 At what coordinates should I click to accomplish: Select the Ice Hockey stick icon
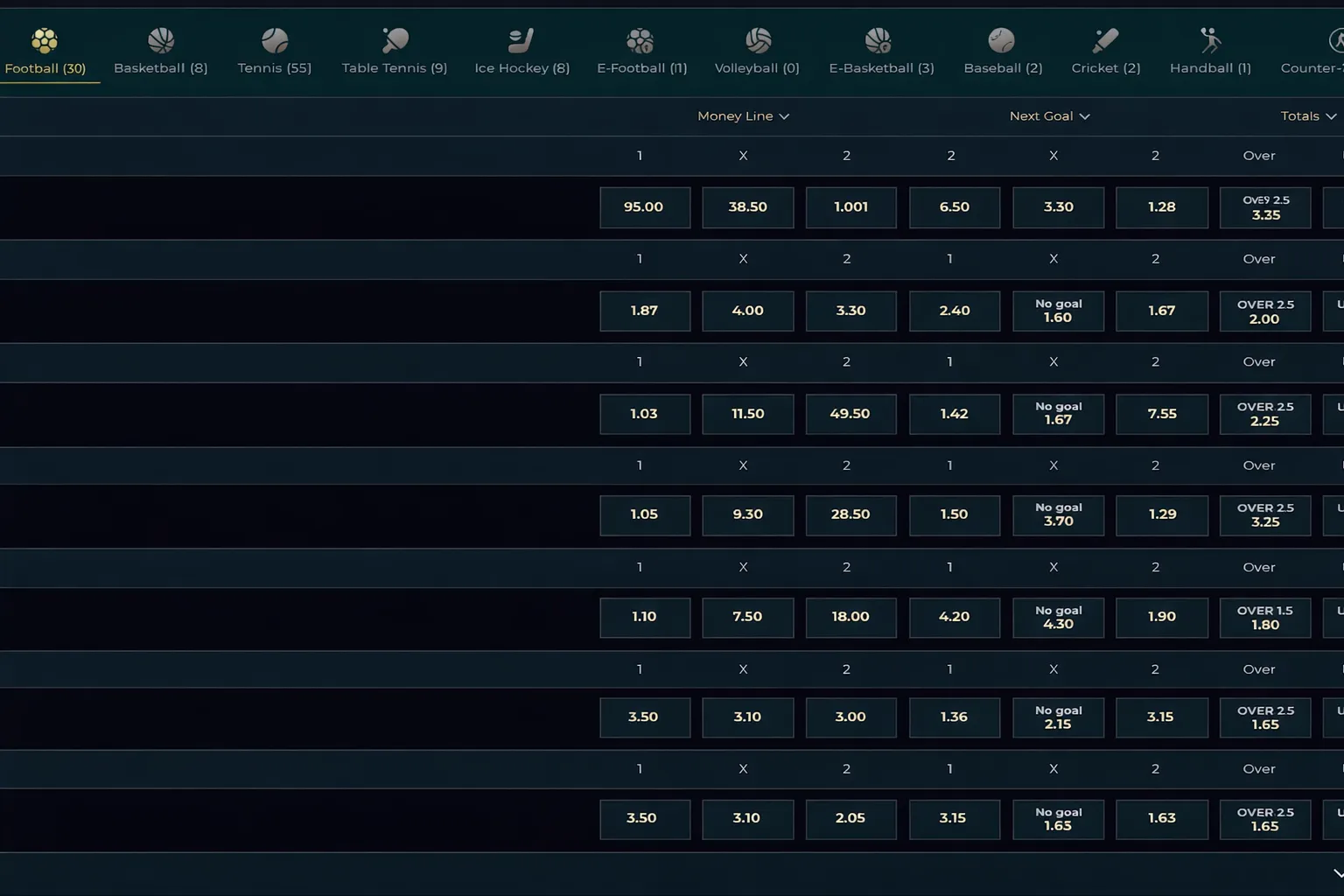[521, 40]
